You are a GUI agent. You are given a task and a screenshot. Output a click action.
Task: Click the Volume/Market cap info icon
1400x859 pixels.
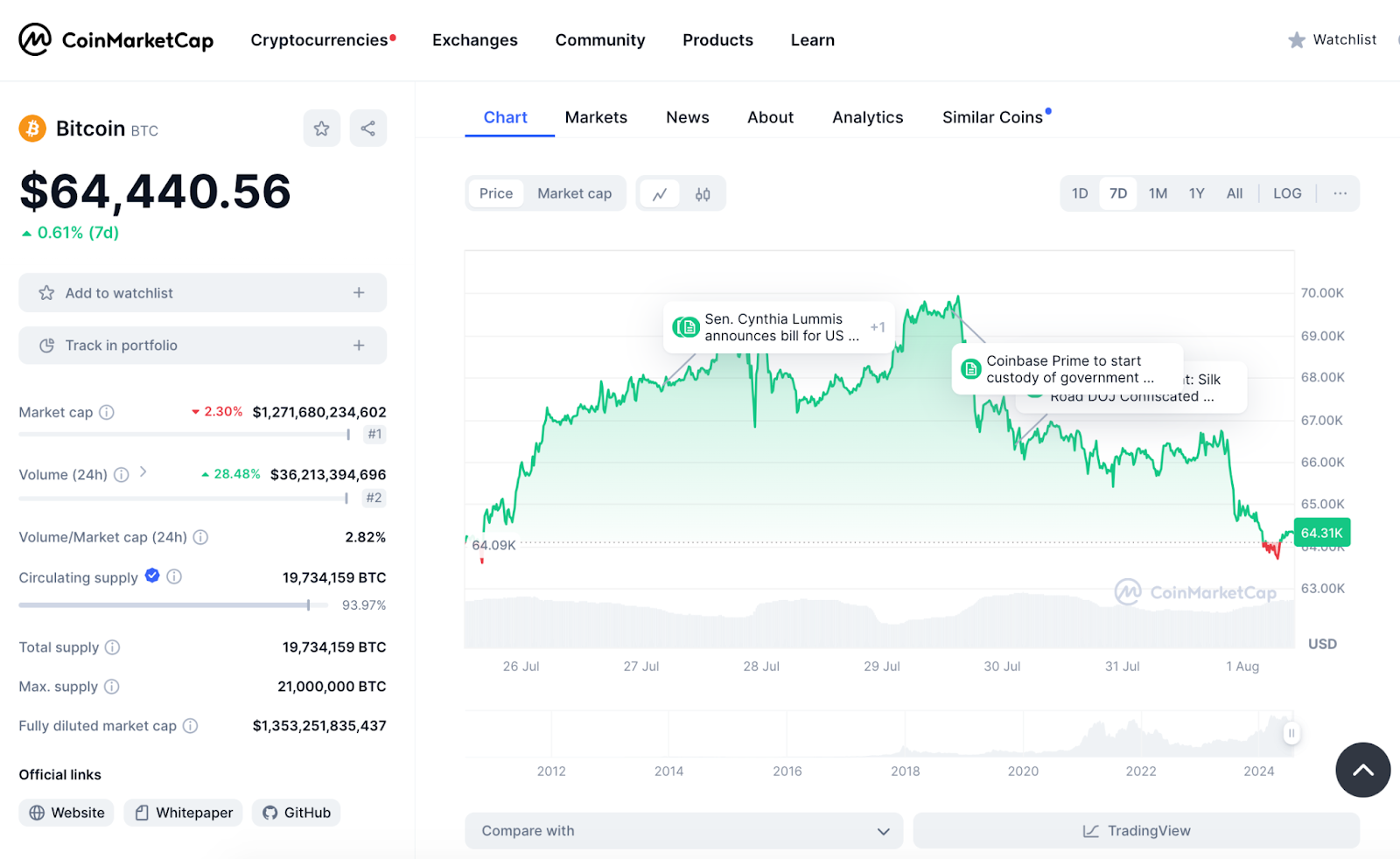pos(200,537)
